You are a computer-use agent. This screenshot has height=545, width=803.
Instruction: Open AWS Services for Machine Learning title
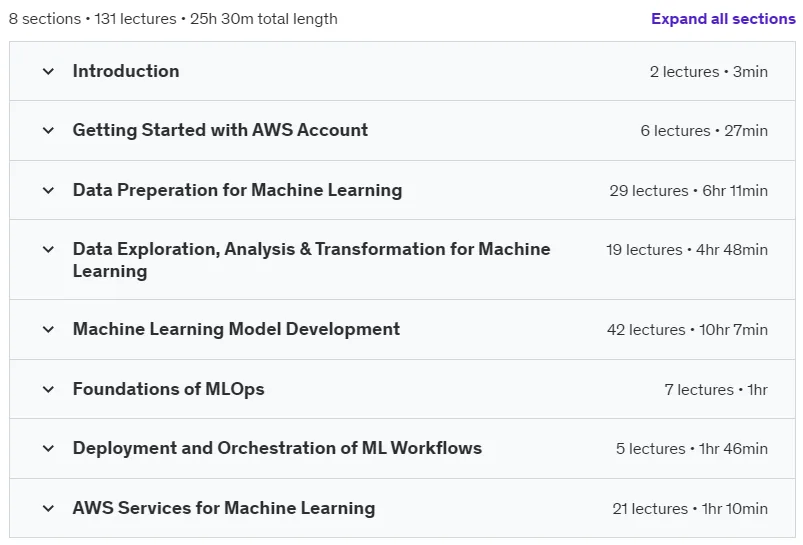224,508
